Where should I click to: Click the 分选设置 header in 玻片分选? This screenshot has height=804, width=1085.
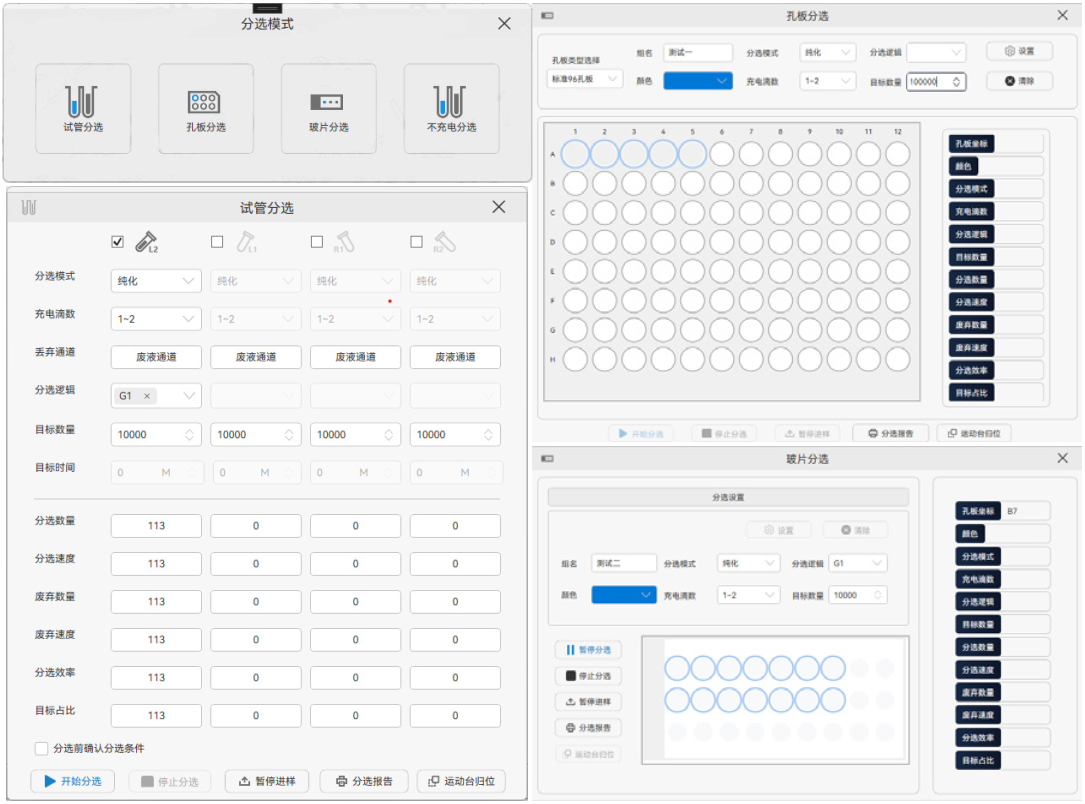[x=727, y=497]
